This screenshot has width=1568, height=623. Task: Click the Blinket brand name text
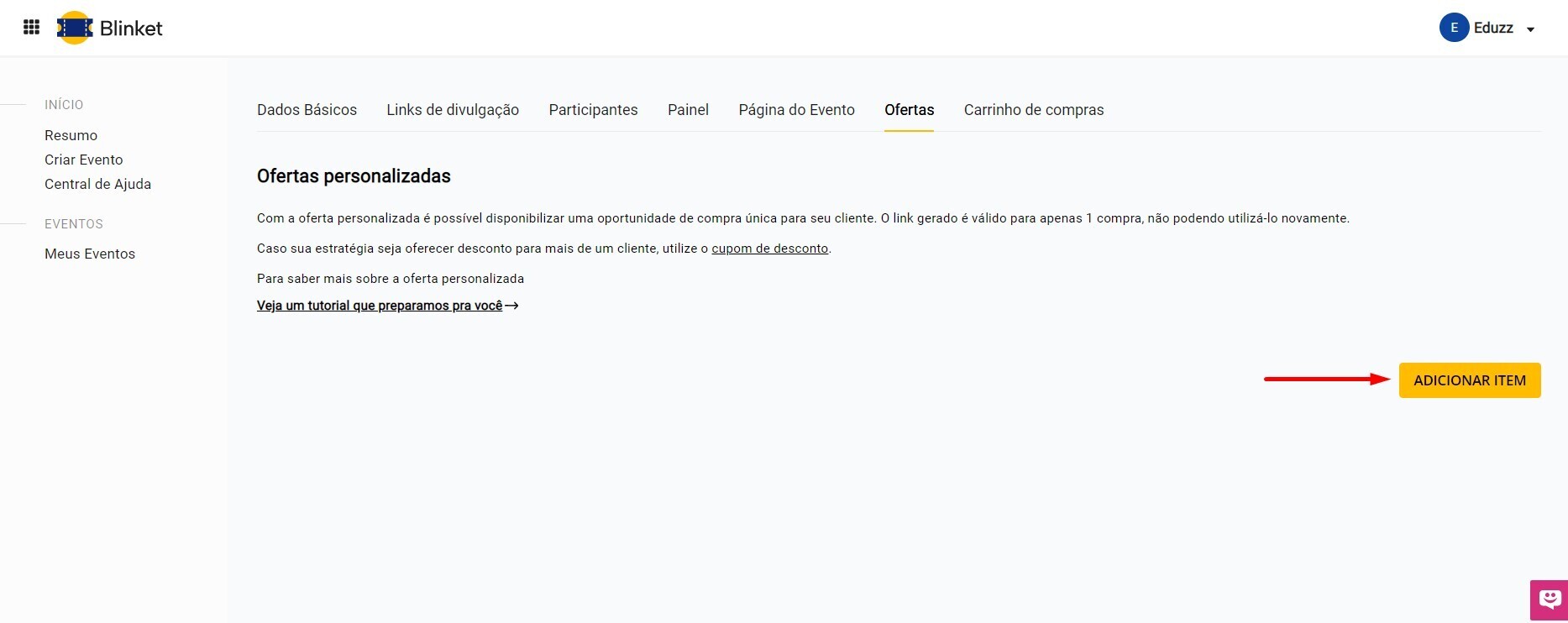pyautogui.click(x=131, y=29)
